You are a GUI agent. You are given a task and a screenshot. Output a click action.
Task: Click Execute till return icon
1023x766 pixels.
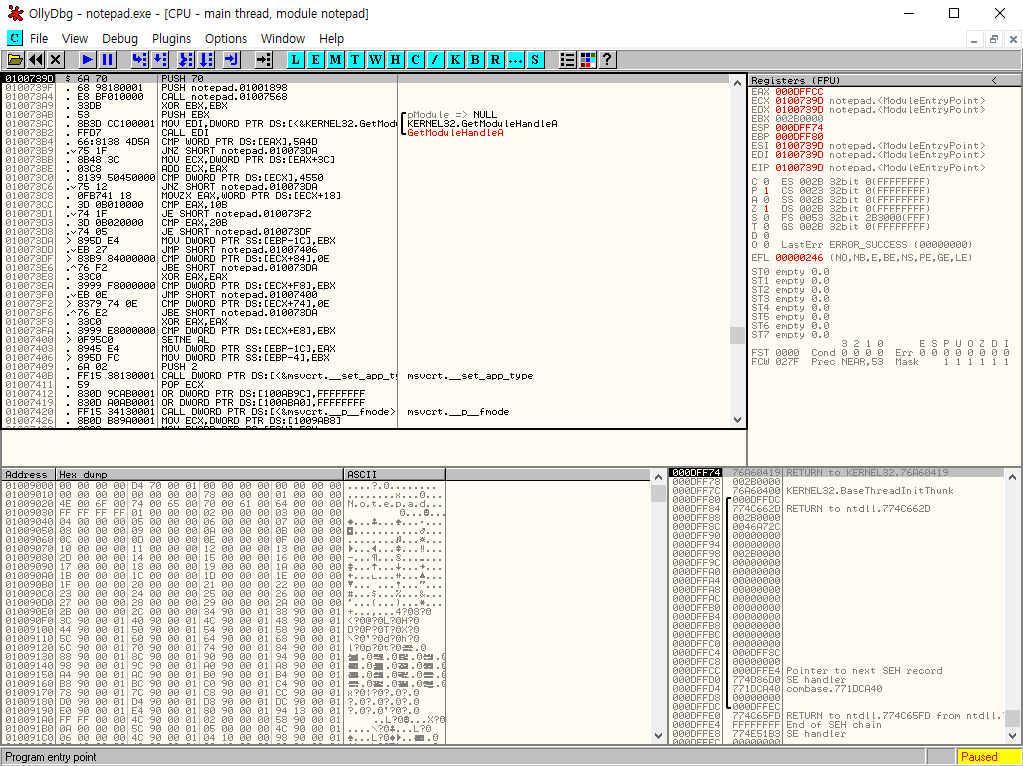coord(232,60)
